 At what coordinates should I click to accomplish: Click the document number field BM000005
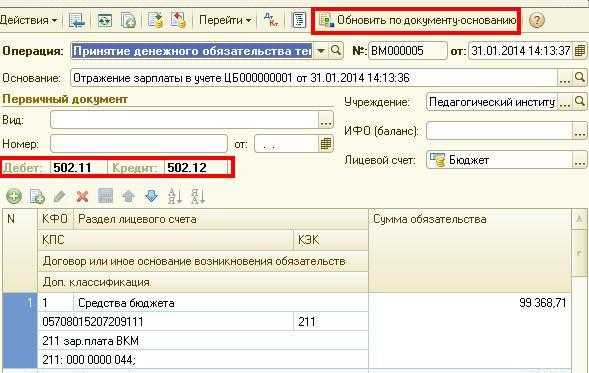[x=408, y=51]
